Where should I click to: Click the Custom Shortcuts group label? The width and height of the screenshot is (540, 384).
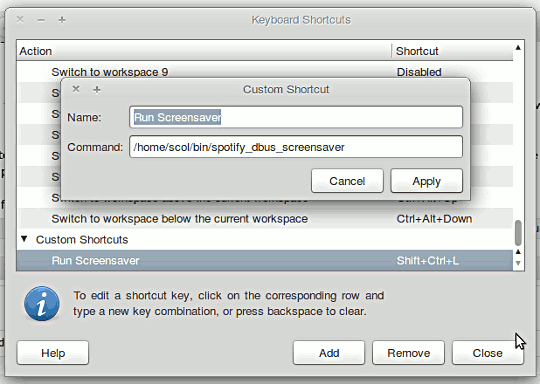coord(82,239)
